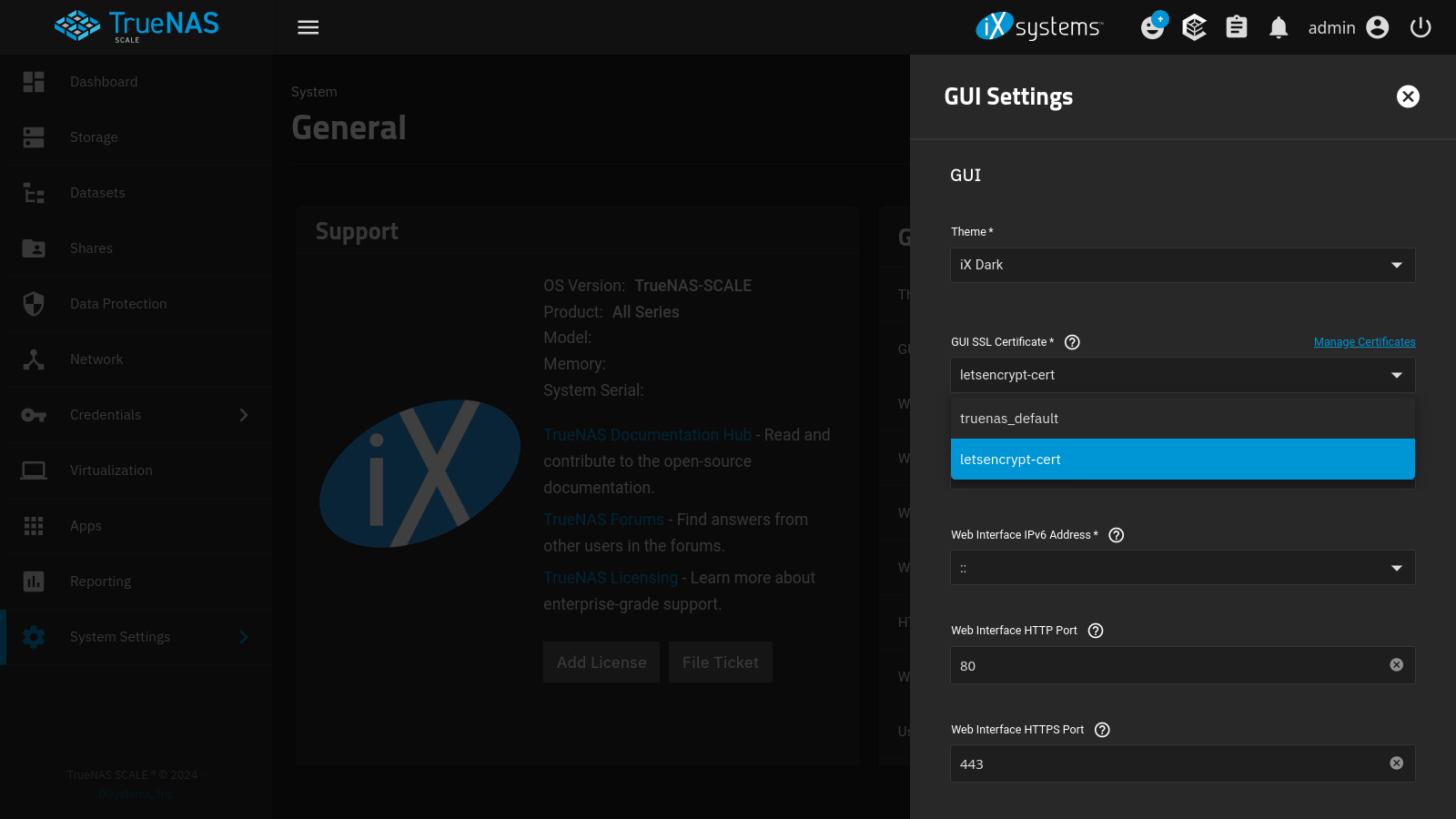Viewport: 1456px width, 819px height.
Task: Open the Dashboard from the sidebar
Action: pos(103,82)
